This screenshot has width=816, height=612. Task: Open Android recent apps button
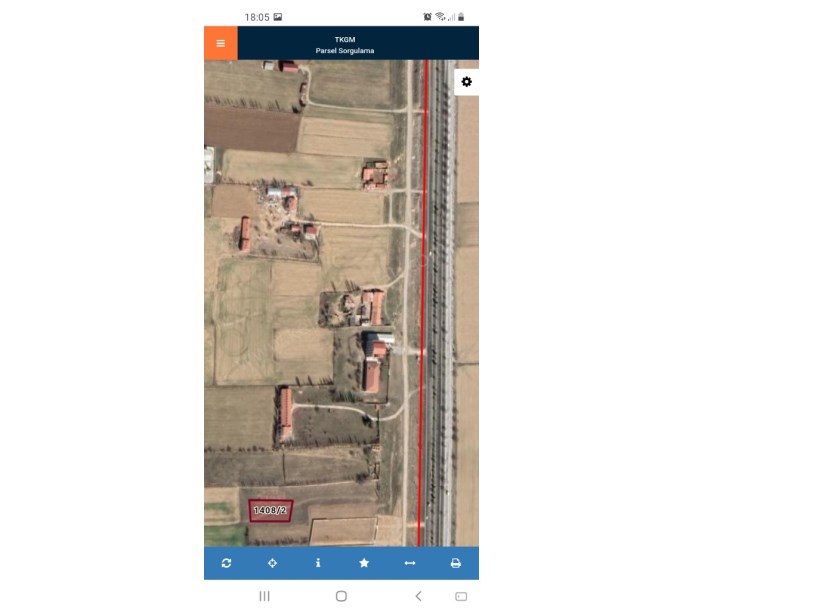tap(264, 596)
